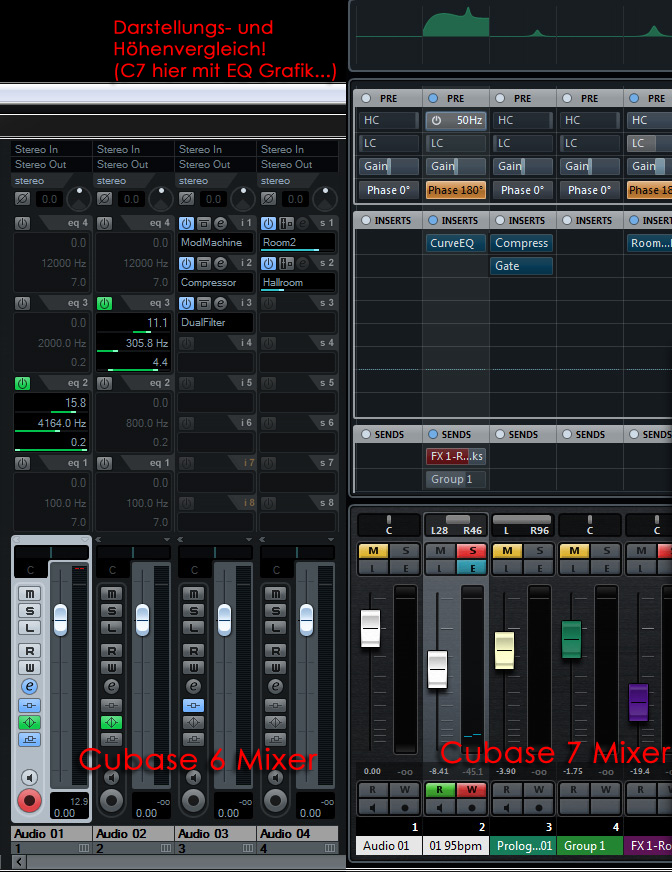
Task: Toggle SENDS radio above FX 1-R...ks column
Action: coord(433,434)
